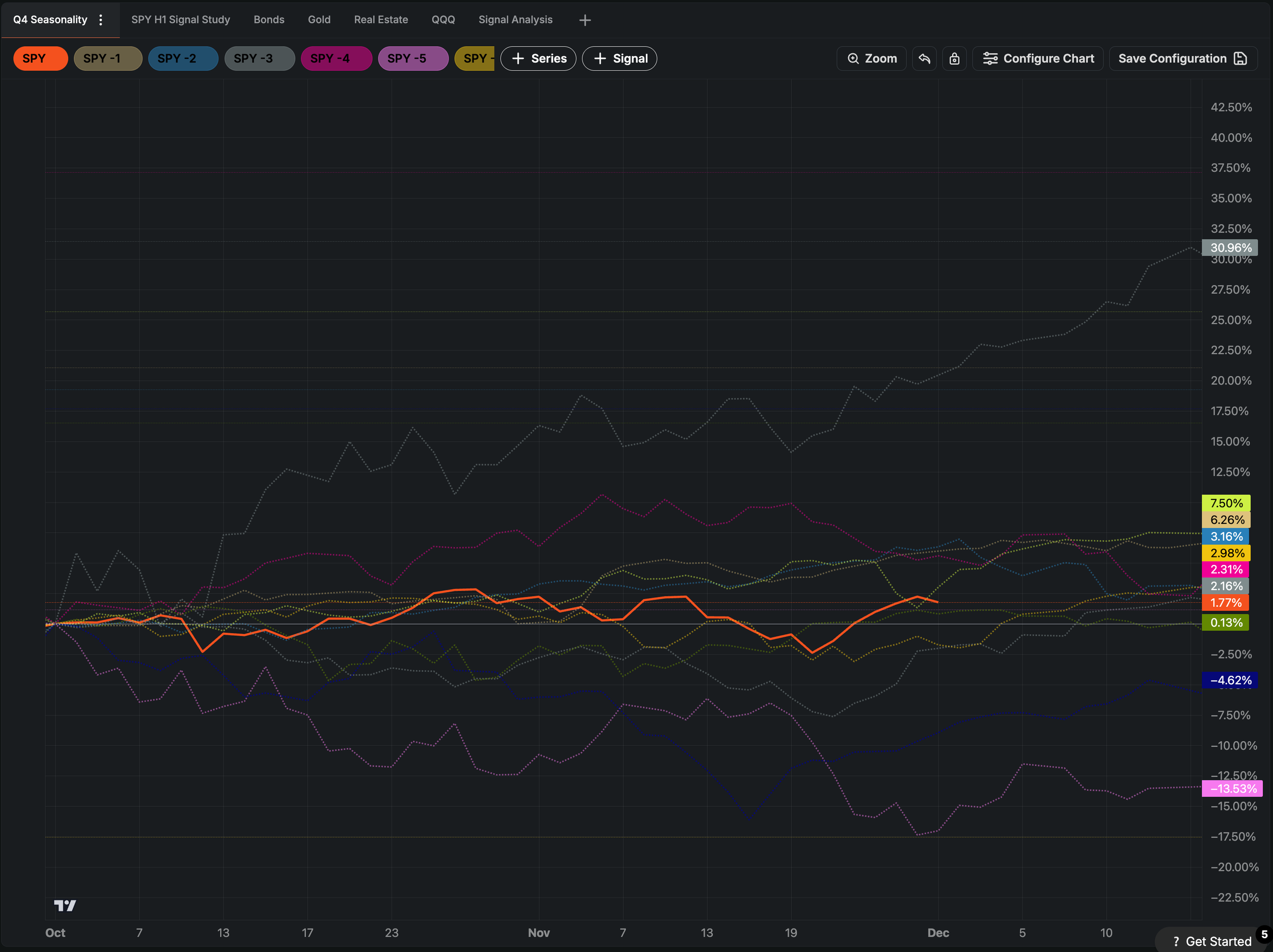Click the -13.53% axis value label

[x=1232, y=789]
